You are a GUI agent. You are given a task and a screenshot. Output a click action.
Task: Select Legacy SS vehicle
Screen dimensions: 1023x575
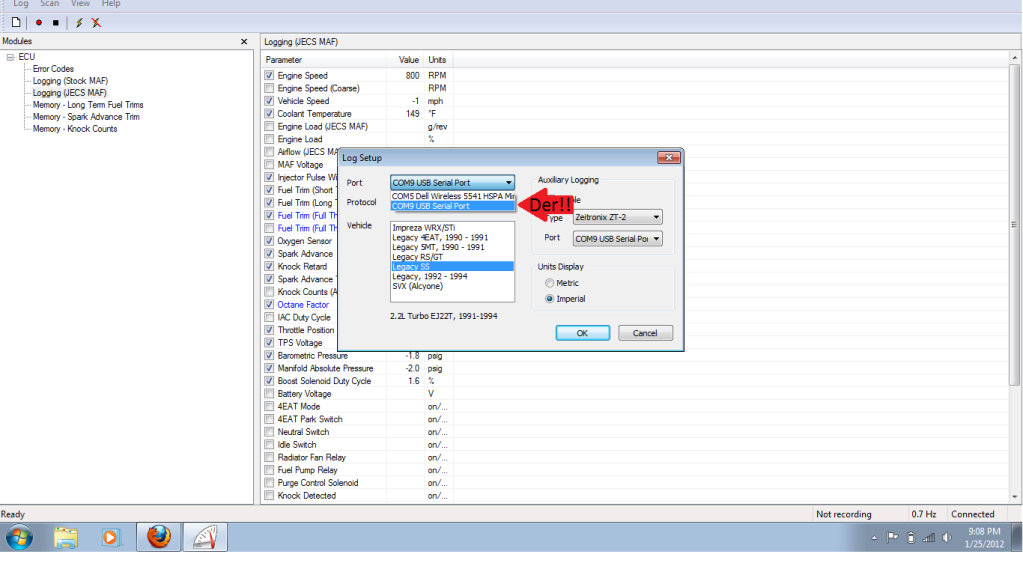452,266
